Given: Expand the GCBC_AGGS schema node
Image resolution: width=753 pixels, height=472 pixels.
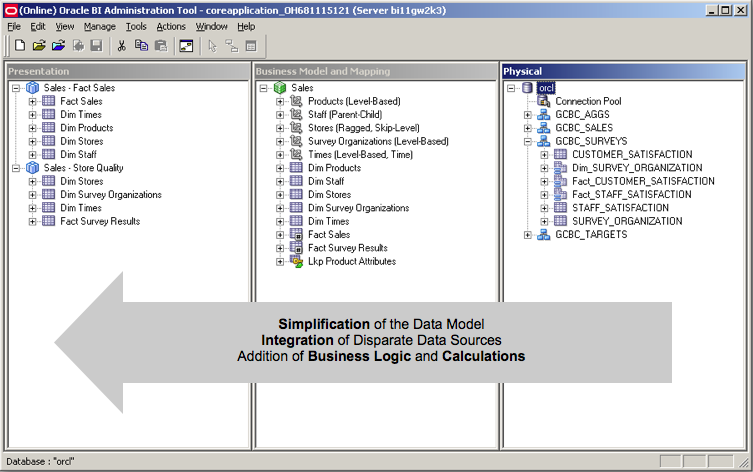Looking at the screenshot, I should point(528,115).
